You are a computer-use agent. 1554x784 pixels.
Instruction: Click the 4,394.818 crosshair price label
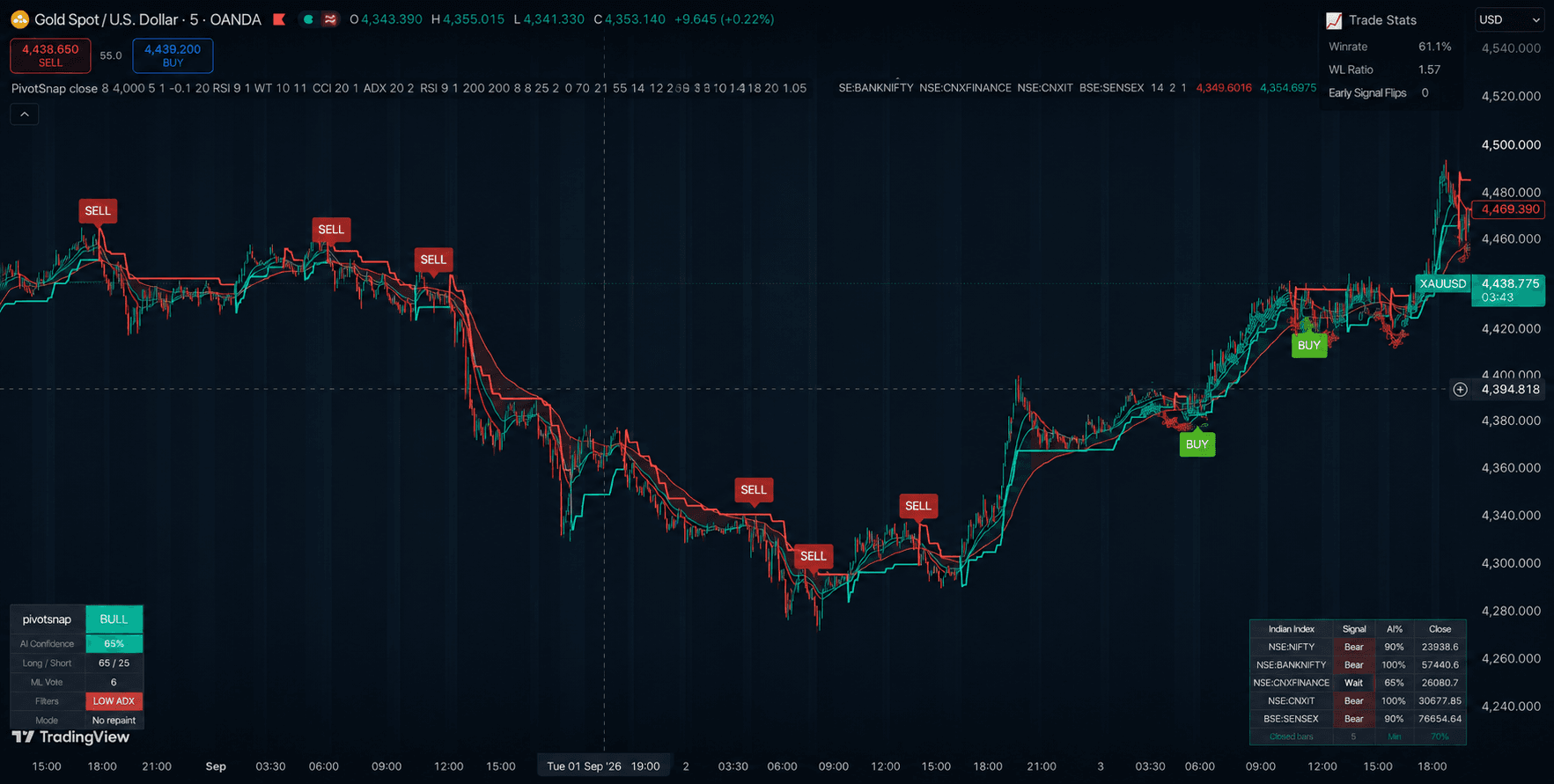click(x=1510, y=389)
